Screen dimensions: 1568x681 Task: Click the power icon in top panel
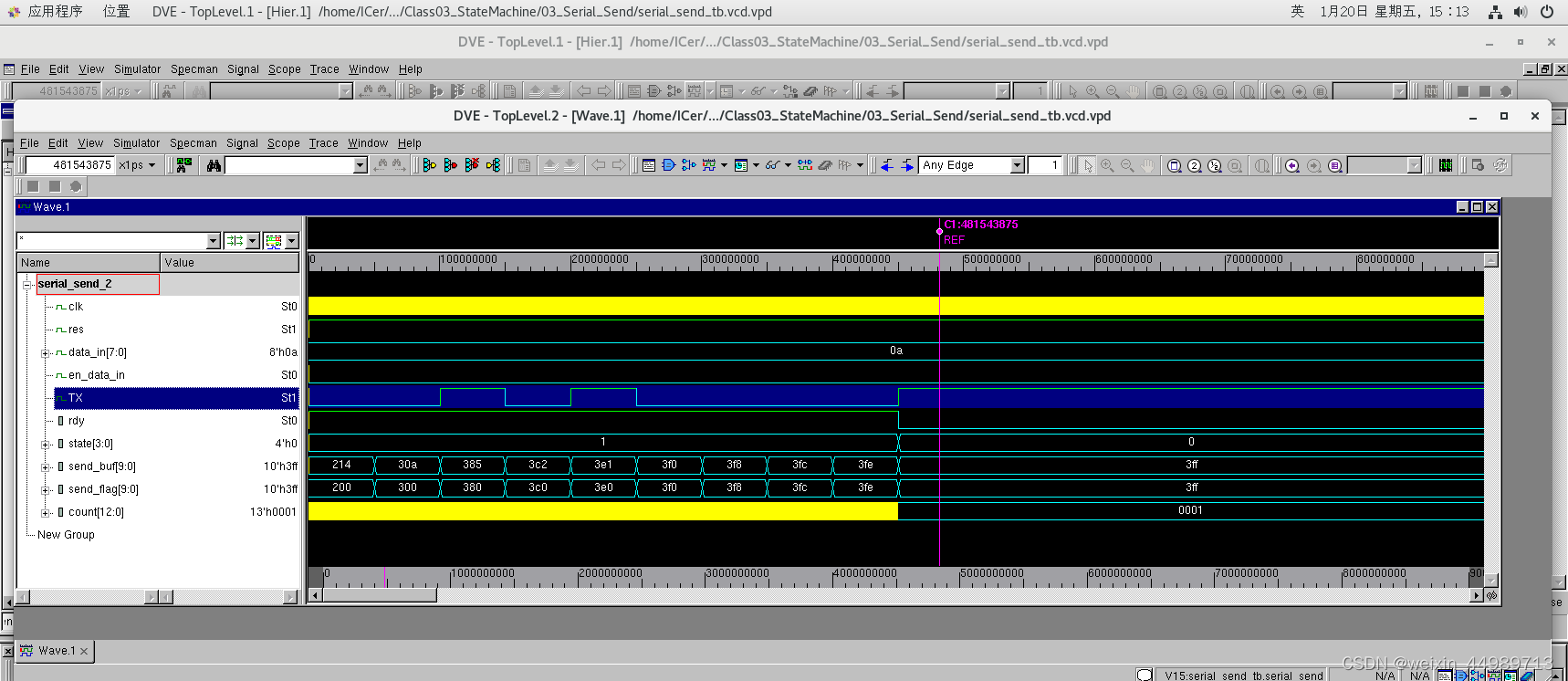tap(1547, 12)
